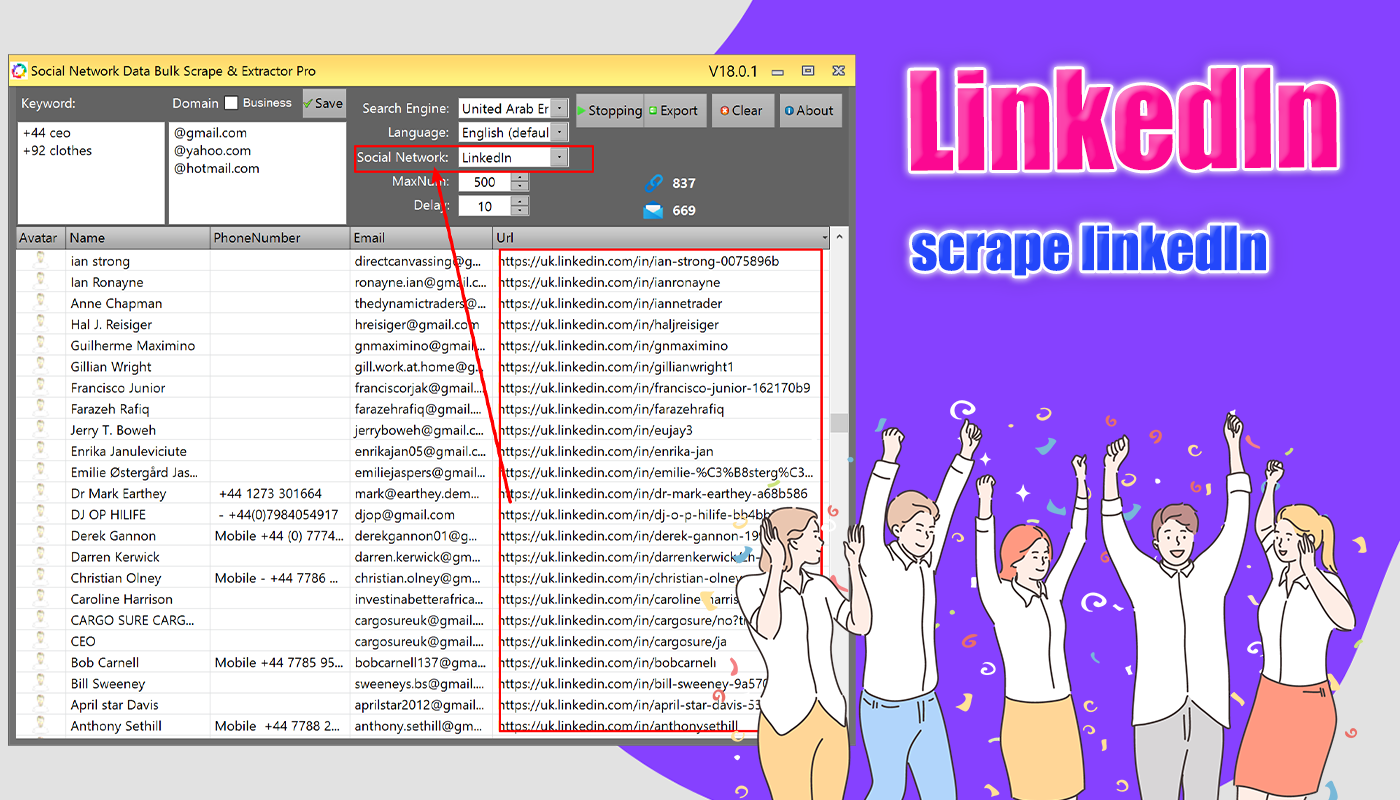Screen dimensions: 1400x800
Task: Open the Social Network dropdown showing LinkedIn
Action: coord(559,157)
